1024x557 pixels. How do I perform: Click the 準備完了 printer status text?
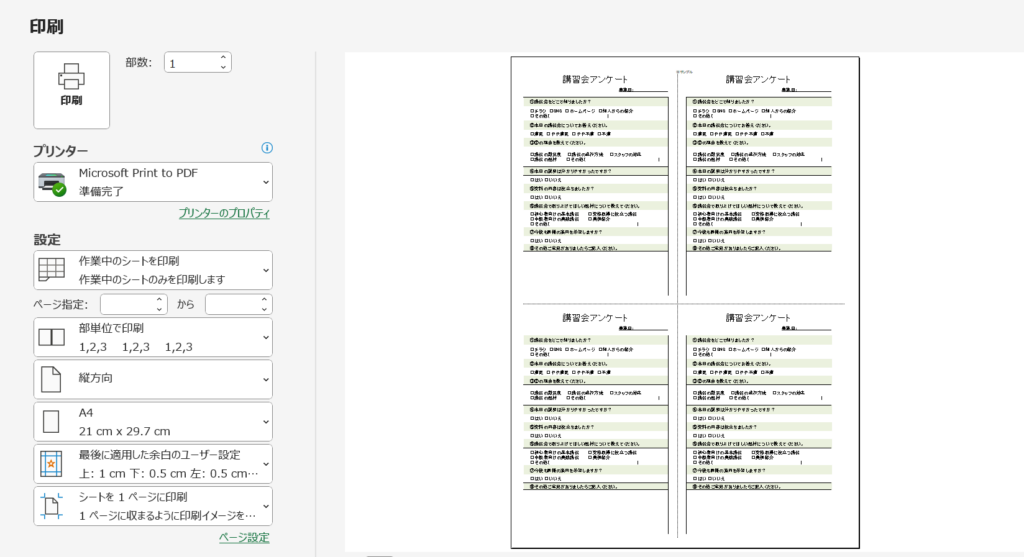pos(101,191)
